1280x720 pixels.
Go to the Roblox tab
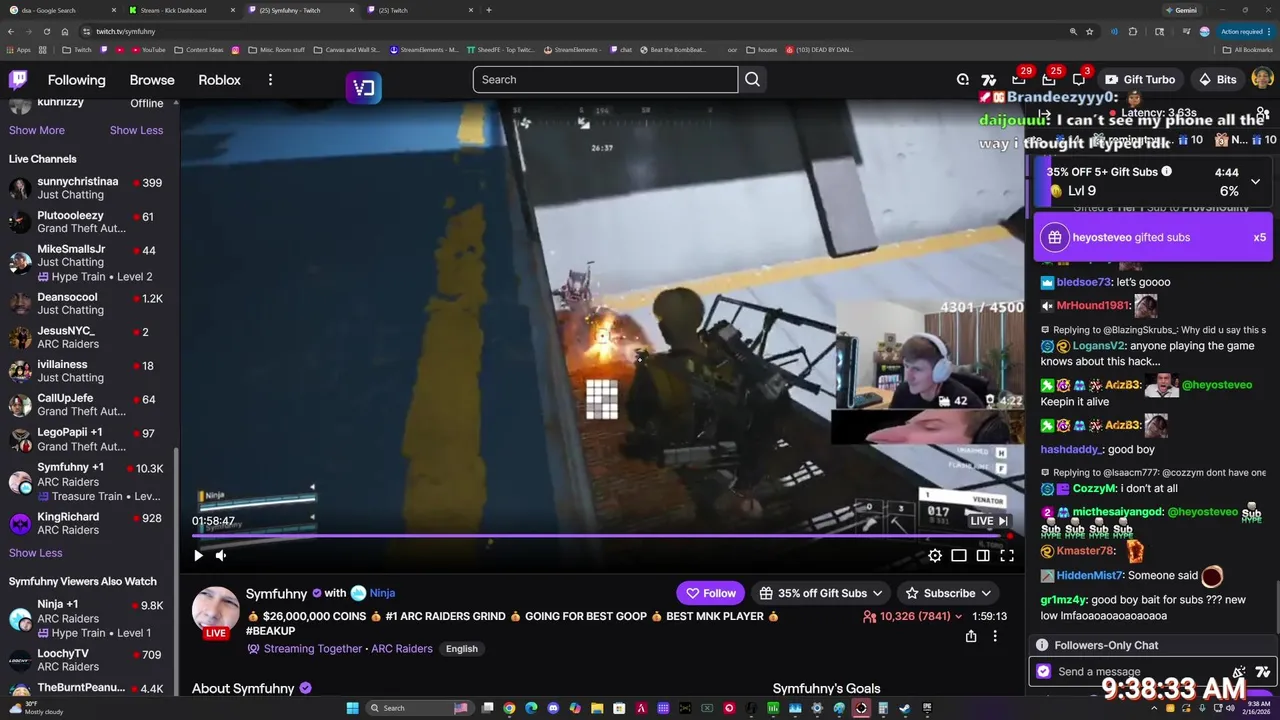(x=219, y=80)
